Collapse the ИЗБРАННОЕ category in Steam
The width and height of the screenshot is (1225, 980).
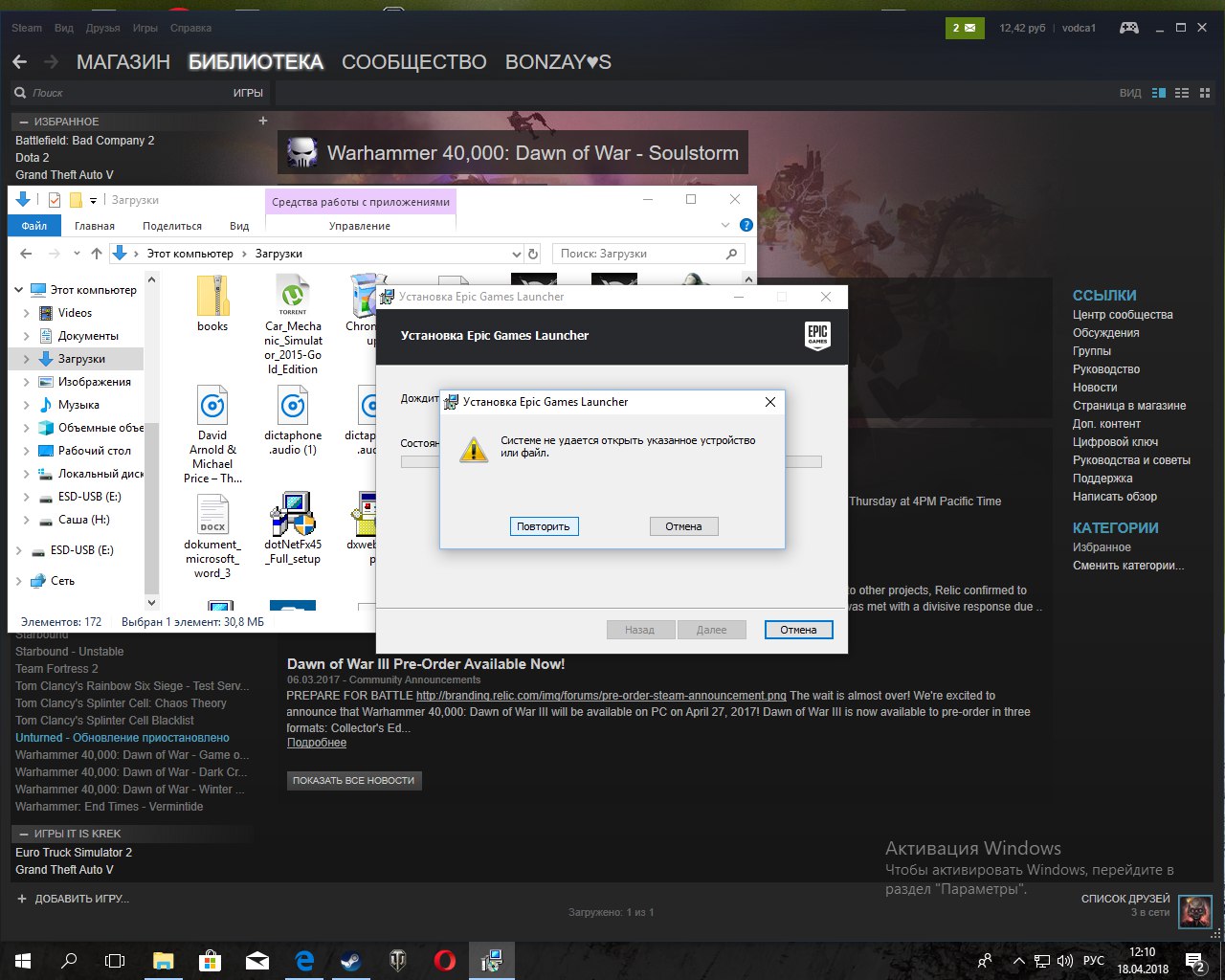[22, 122]
